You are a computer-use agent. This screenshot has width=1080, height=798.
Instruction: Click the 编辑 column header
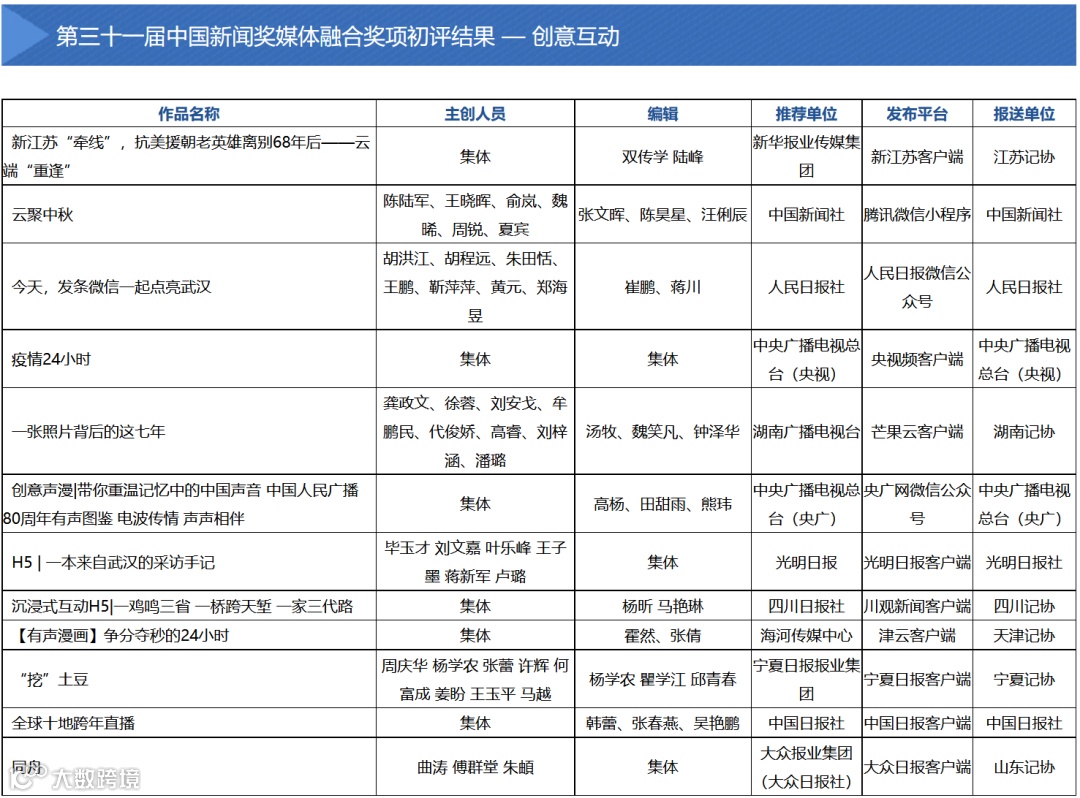663,114
